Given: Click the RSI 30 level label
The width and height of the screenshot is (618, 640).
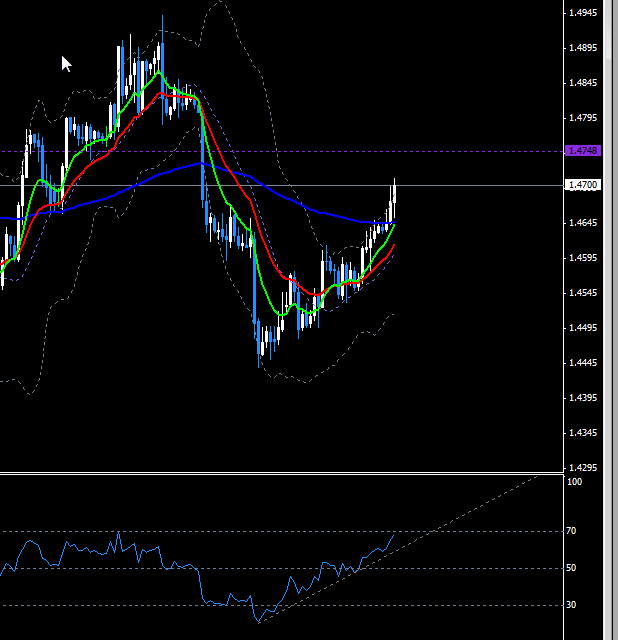Looking at the screenshot, I should (571, 605).
